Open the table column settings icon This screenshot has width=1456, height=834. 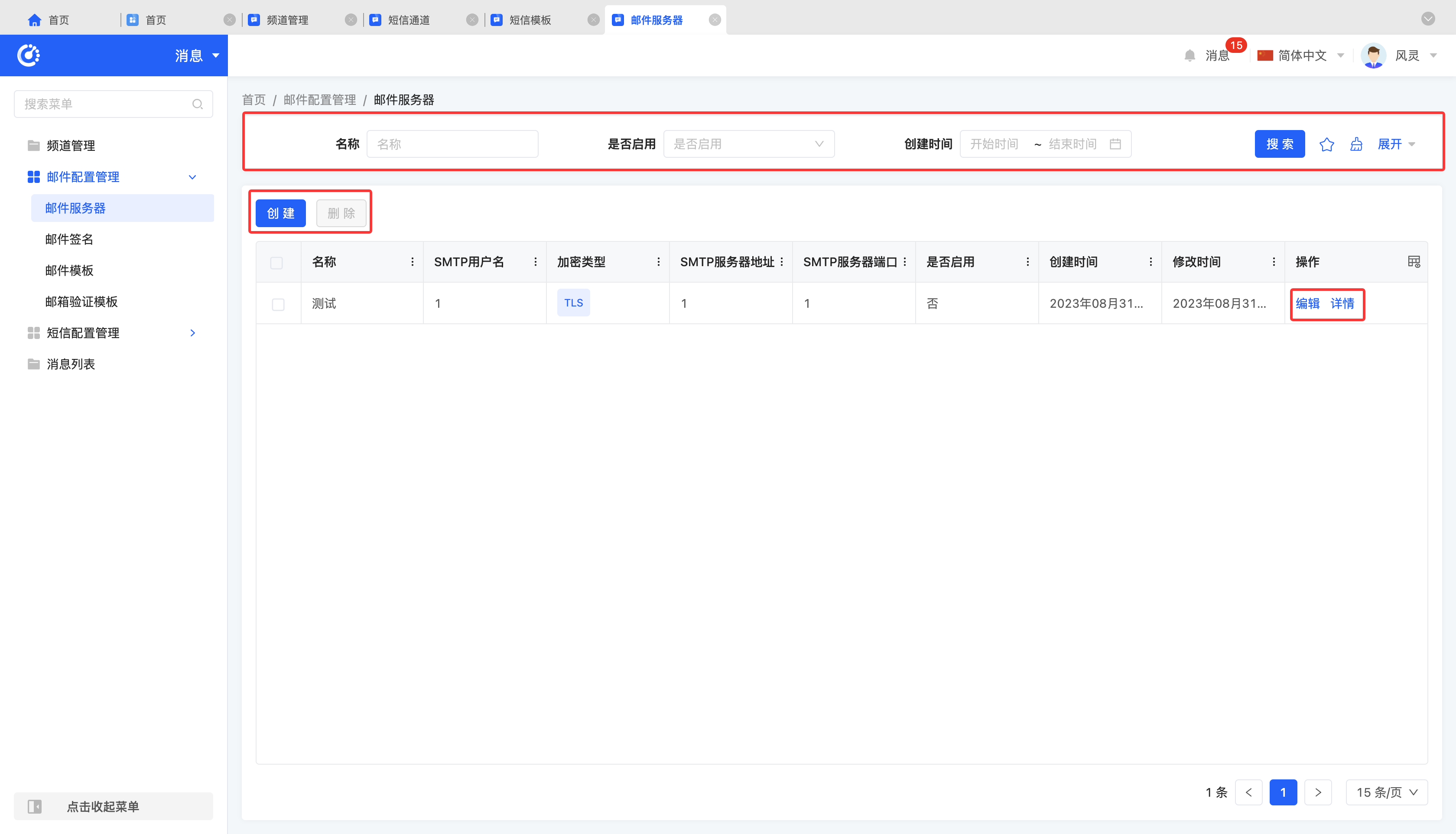(x=1414, y=262)
